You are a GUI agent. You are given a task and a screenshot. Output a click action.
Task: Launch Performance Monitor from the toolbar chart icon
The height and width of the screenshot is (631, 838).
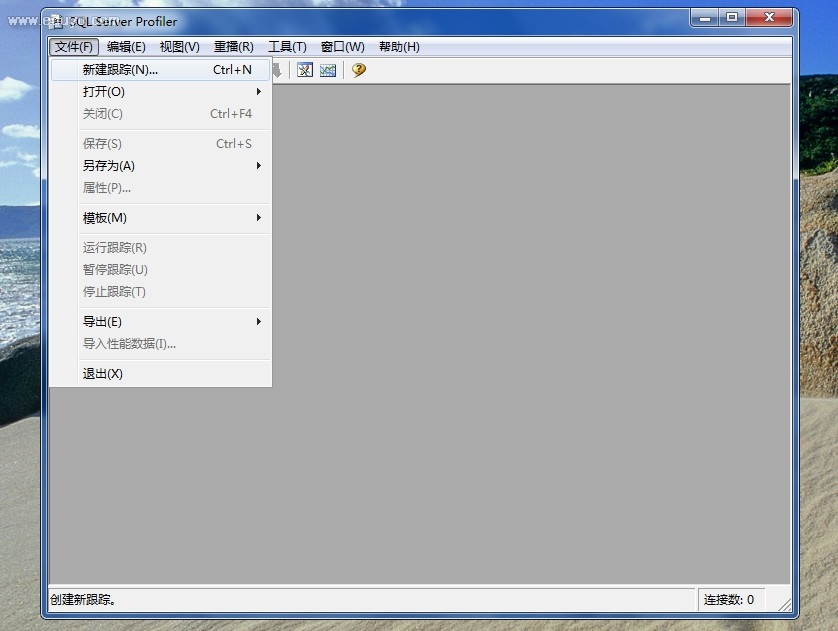tap(328, 70)
